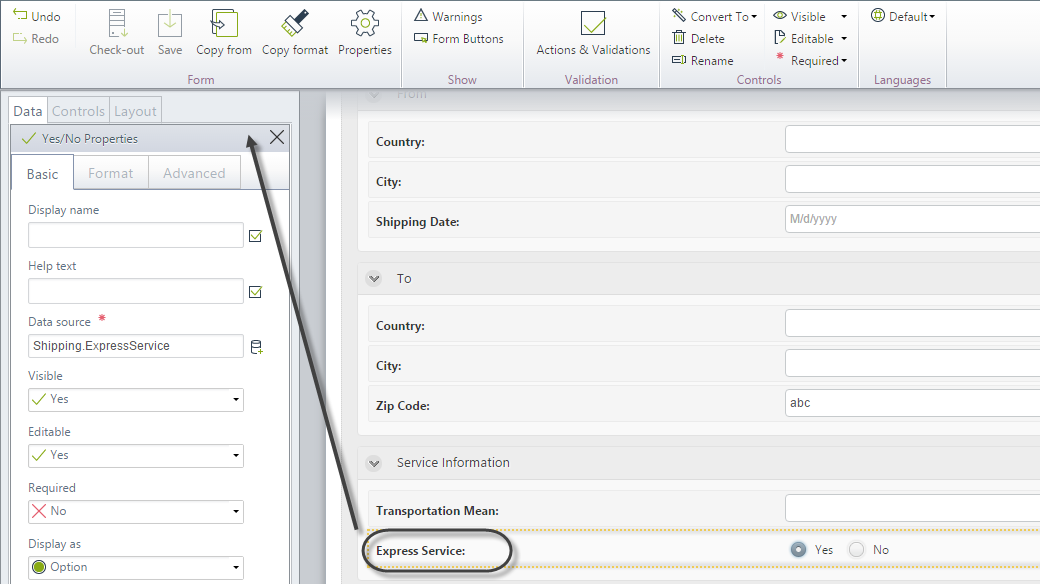Delete the selected control

point(698,38)
